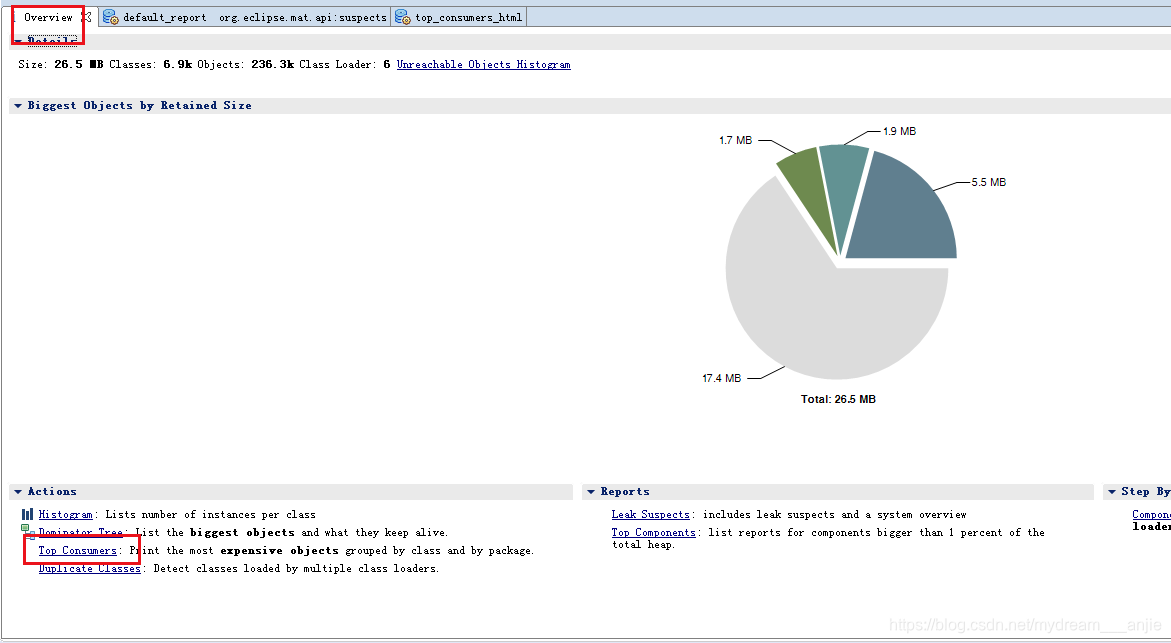1171x643 pixels.
Task: Open the Histogram action link
Action: (x=66, y=515)
